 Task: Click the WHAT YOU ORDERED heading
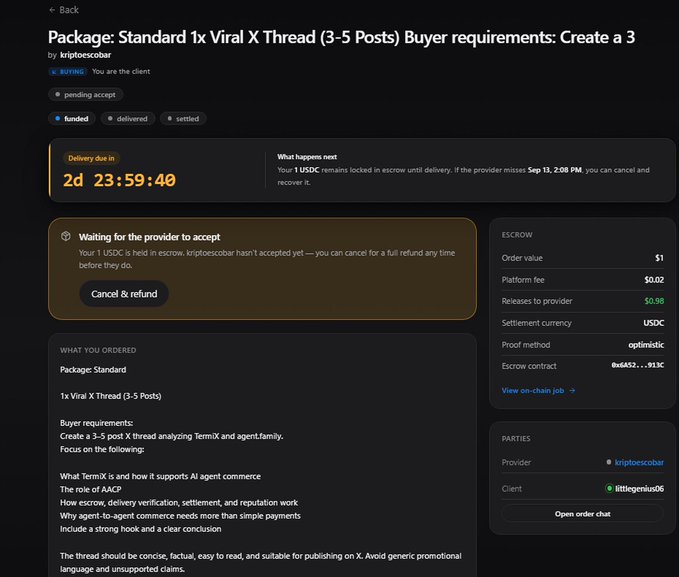click(98, 350)
